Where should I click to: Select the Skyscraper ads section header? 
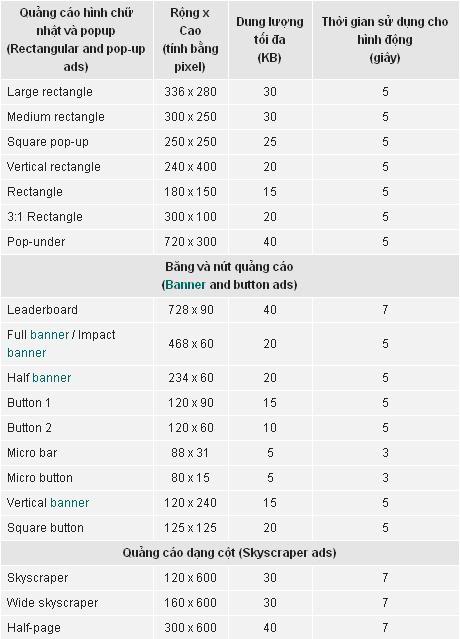pos(229,553)
